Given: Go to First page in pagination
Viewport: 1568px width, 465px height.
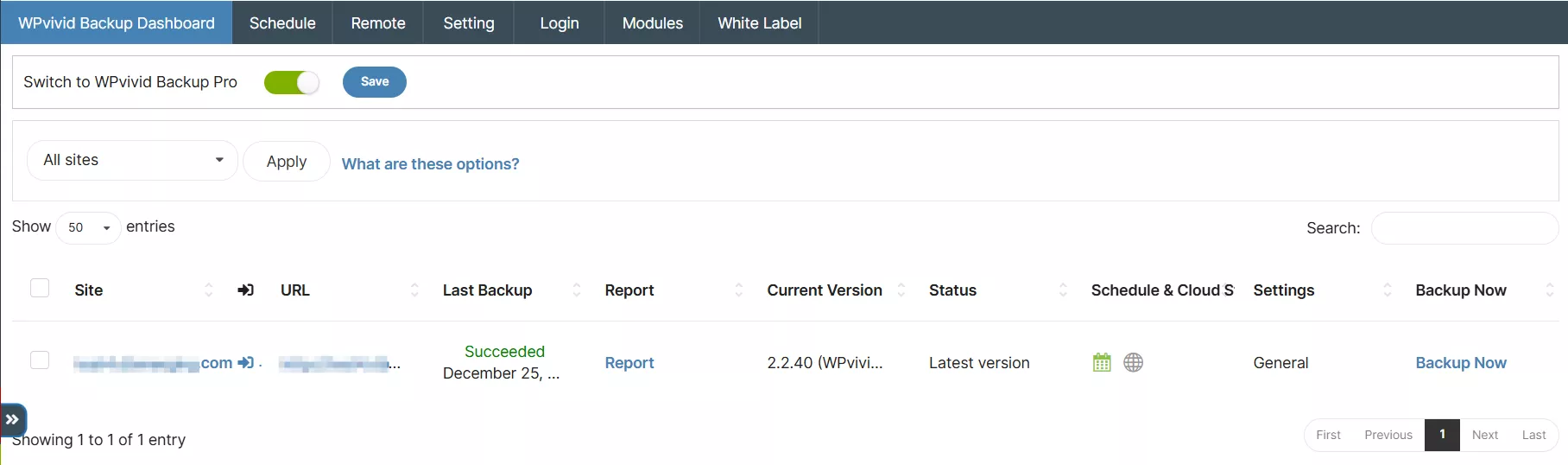Looking at the screenshot, I should click(x=1328, y=435).
